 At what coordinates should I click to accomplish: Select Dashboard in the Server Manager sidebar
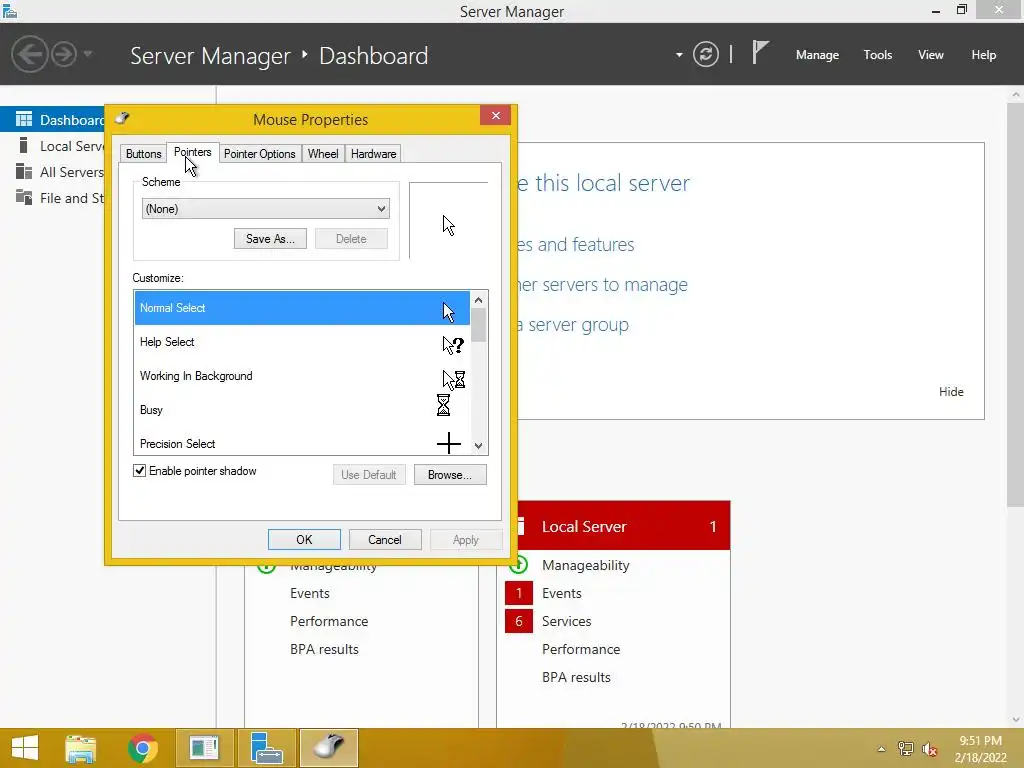point(53,120)
